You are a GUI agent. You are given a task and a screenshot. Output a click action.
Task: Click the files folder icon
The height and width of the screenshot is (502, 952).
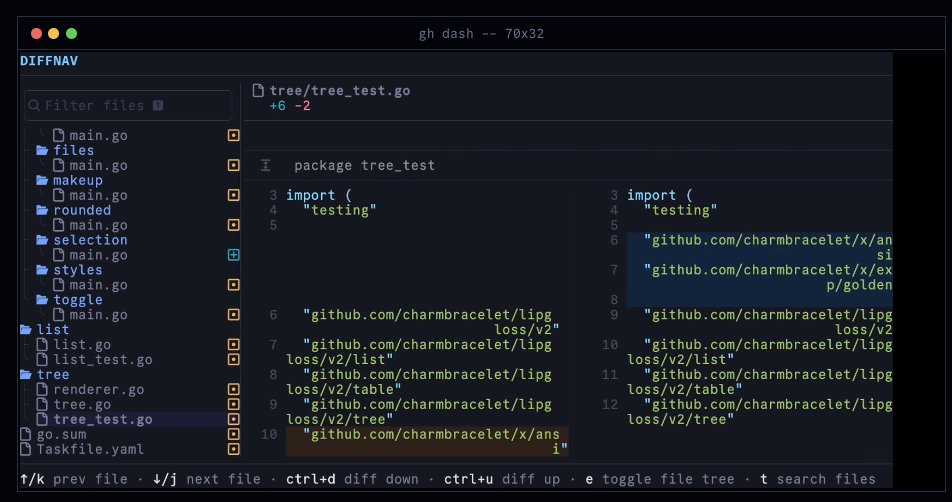[42, 150]
